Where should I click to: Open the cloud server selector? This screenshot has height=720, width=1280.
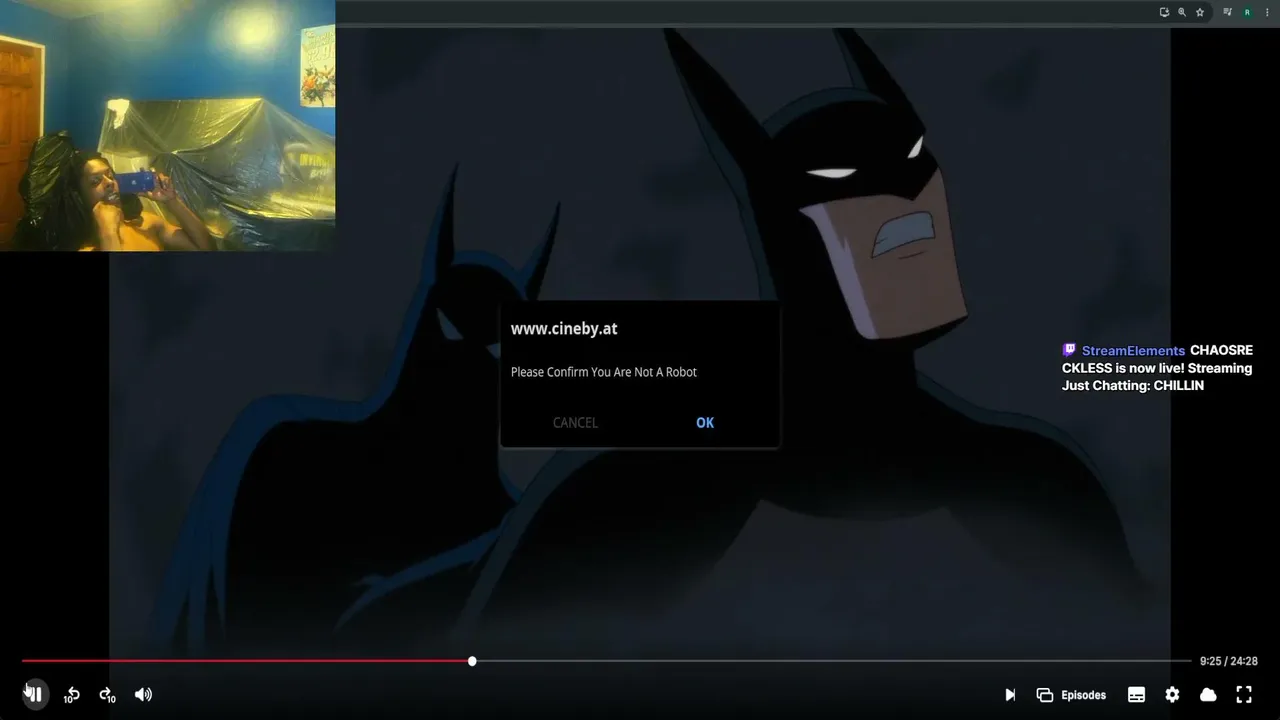pos(1208,695)
